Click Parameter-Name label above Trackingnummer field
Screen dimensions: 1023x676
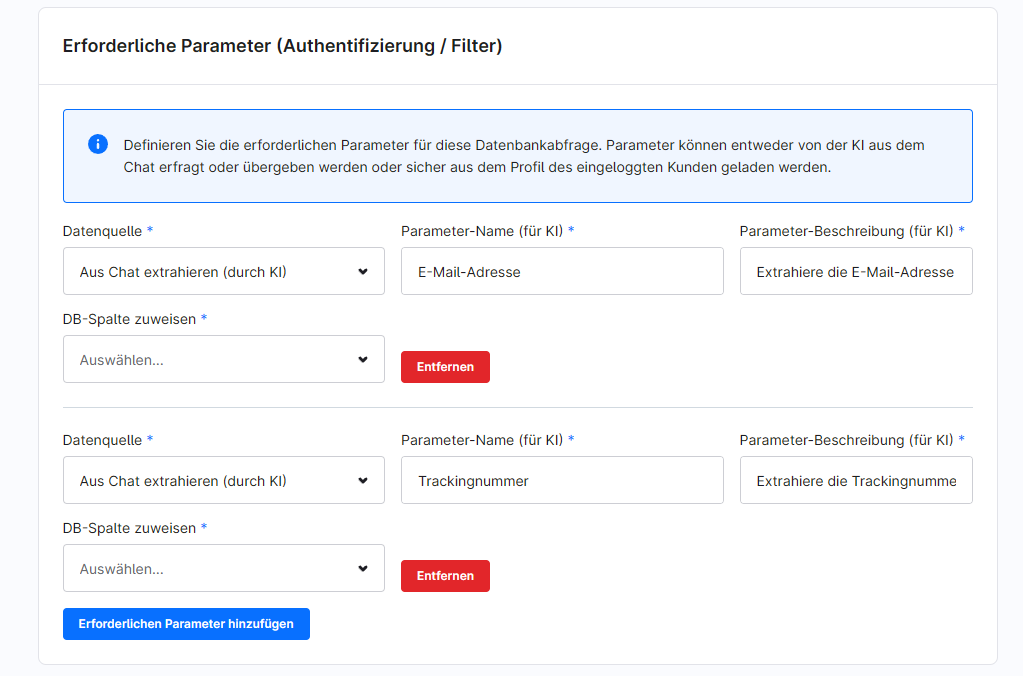pos(483,440)
